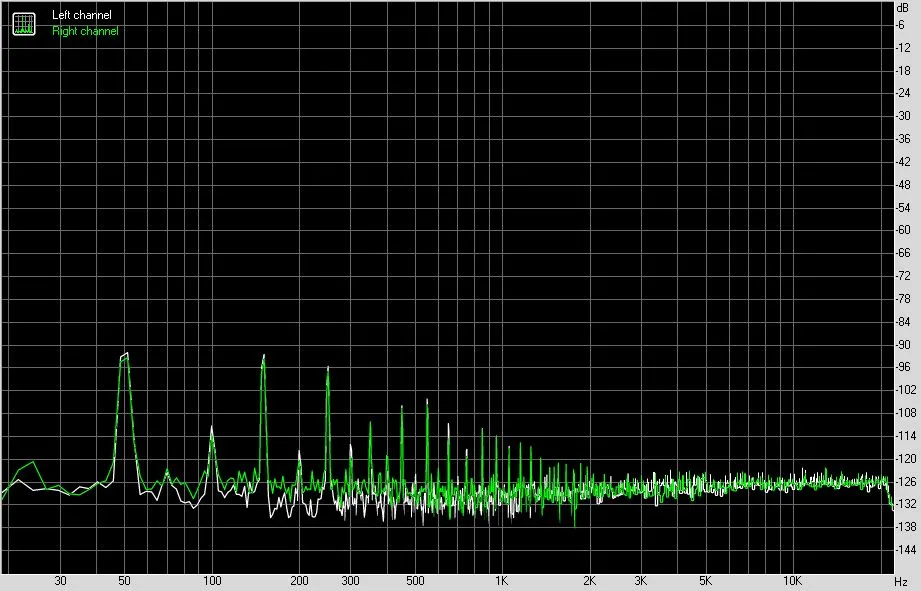Click the "-144" dB axis value

(x=905, y=549)
